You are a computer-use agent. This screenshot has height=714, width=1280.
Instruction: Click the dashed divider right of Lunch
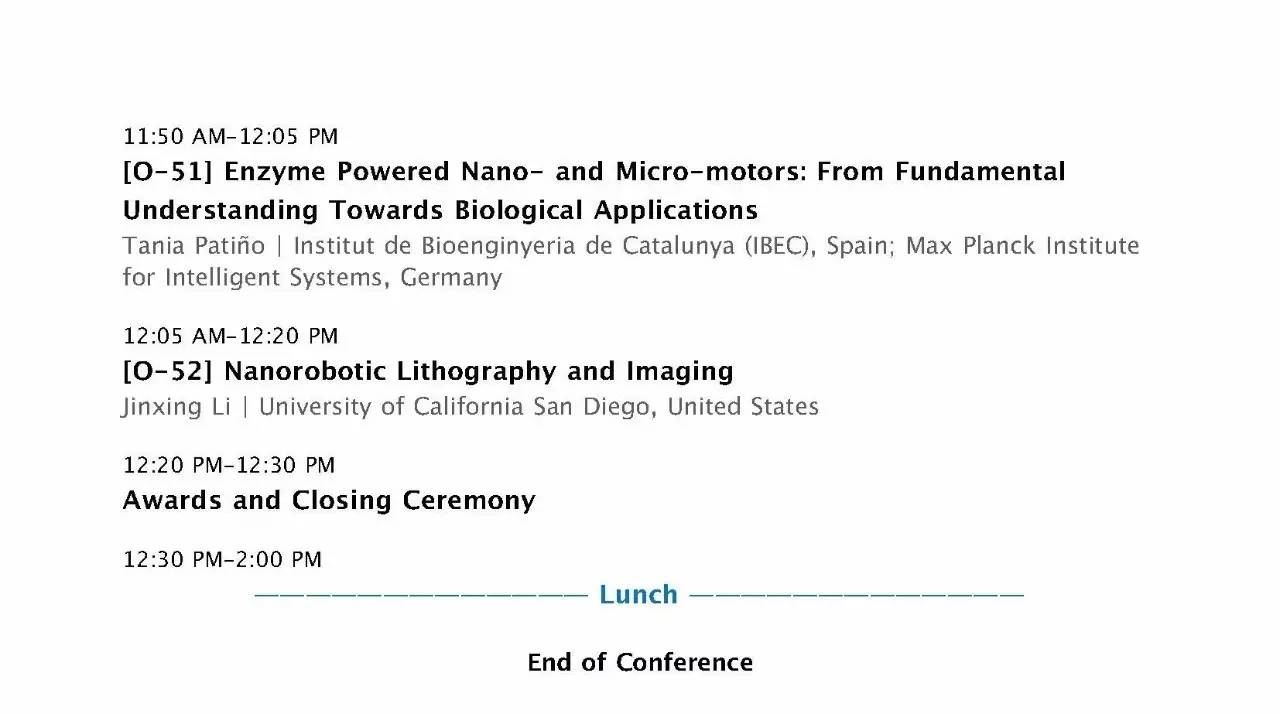[857, 595]
